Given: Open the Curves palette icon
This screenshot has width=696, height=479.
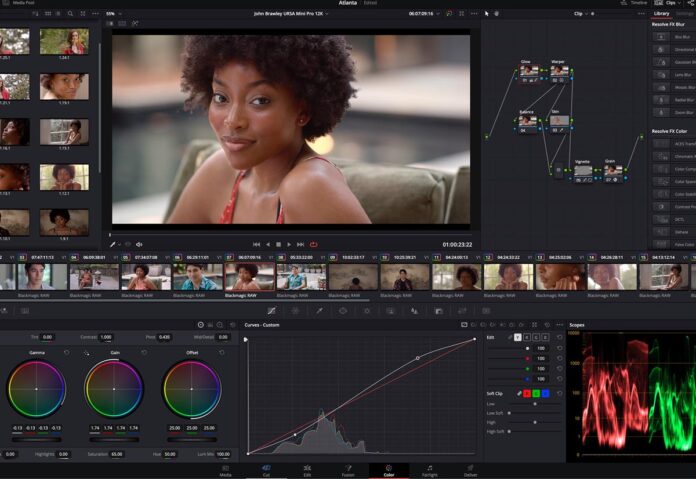Looking at the screenshot, I should coord(271,311).
